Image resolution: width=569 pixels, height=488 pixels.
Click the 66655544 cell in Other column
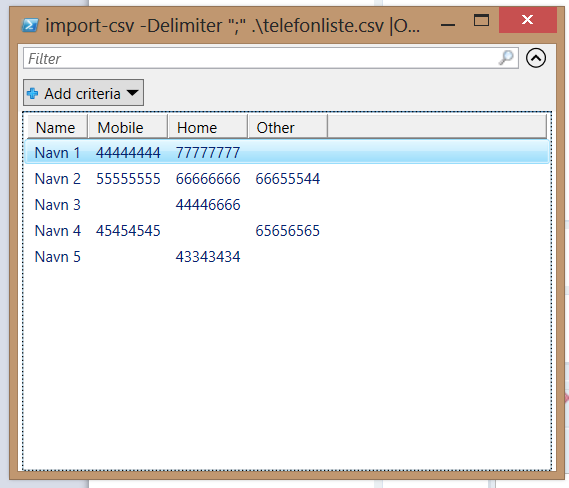[x=287, y=179]
